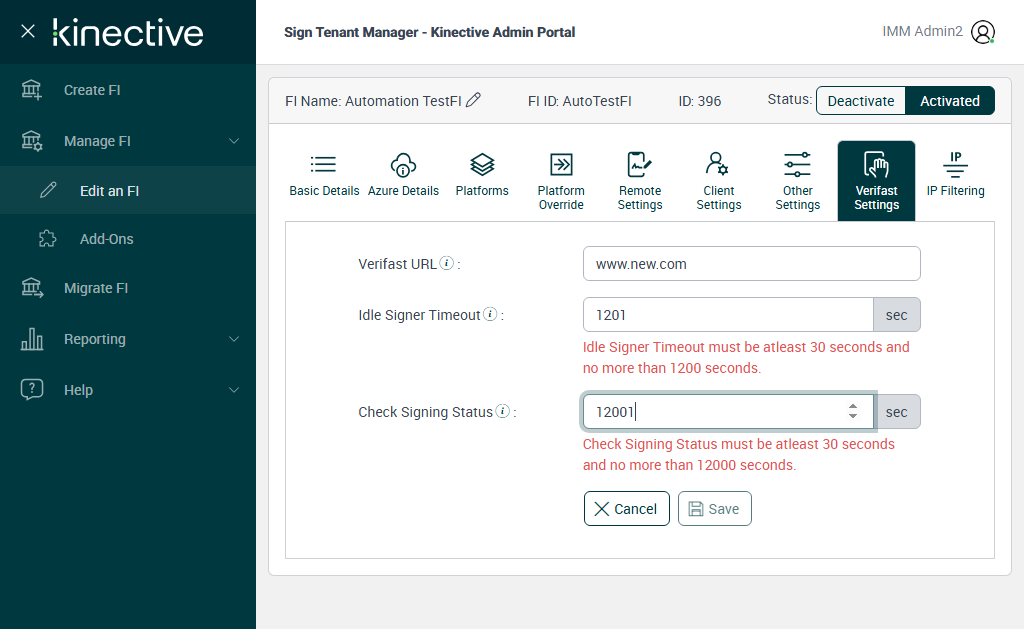Click the sec unit beside Idle Signer Timeout

897,315
